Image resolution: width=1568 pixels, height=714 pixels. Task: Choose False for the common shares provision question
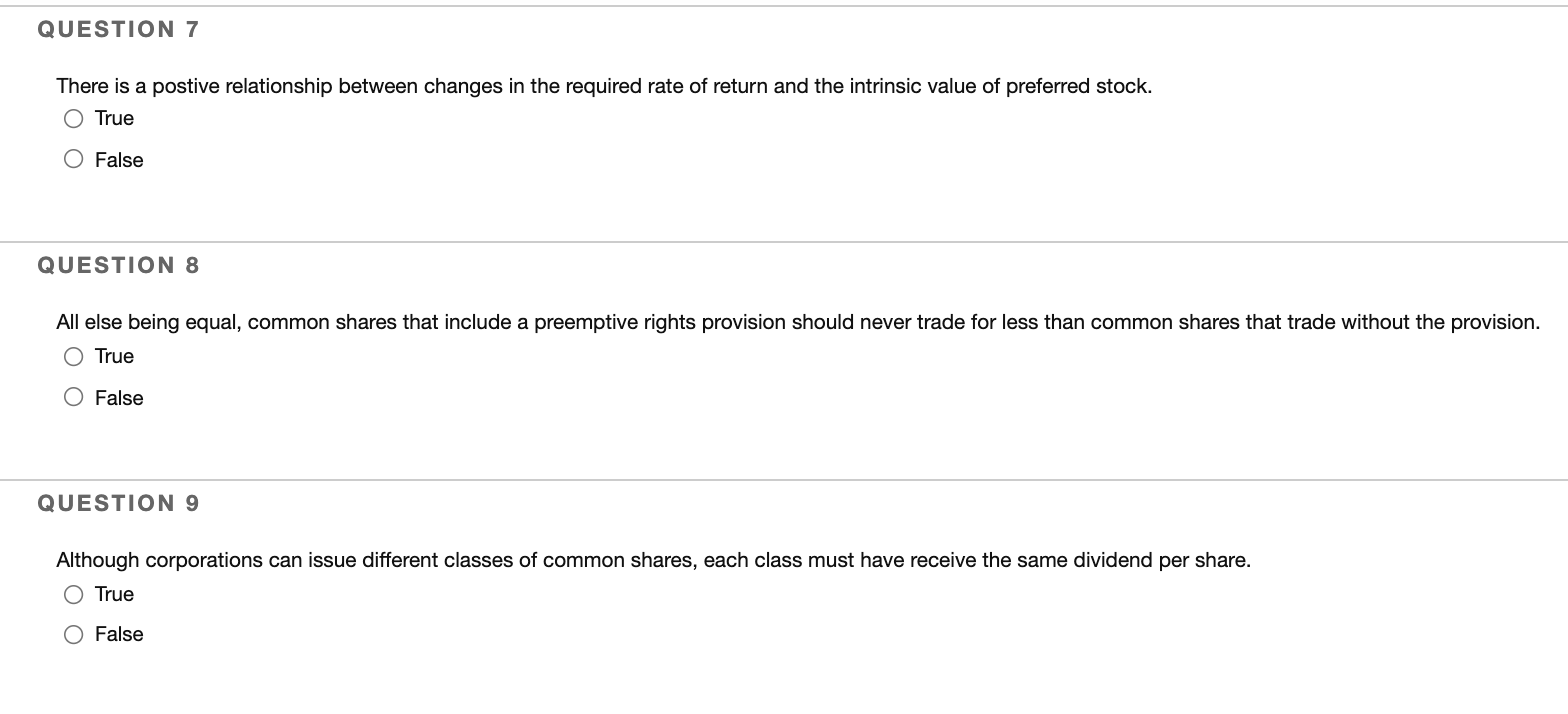pos(73,395)
